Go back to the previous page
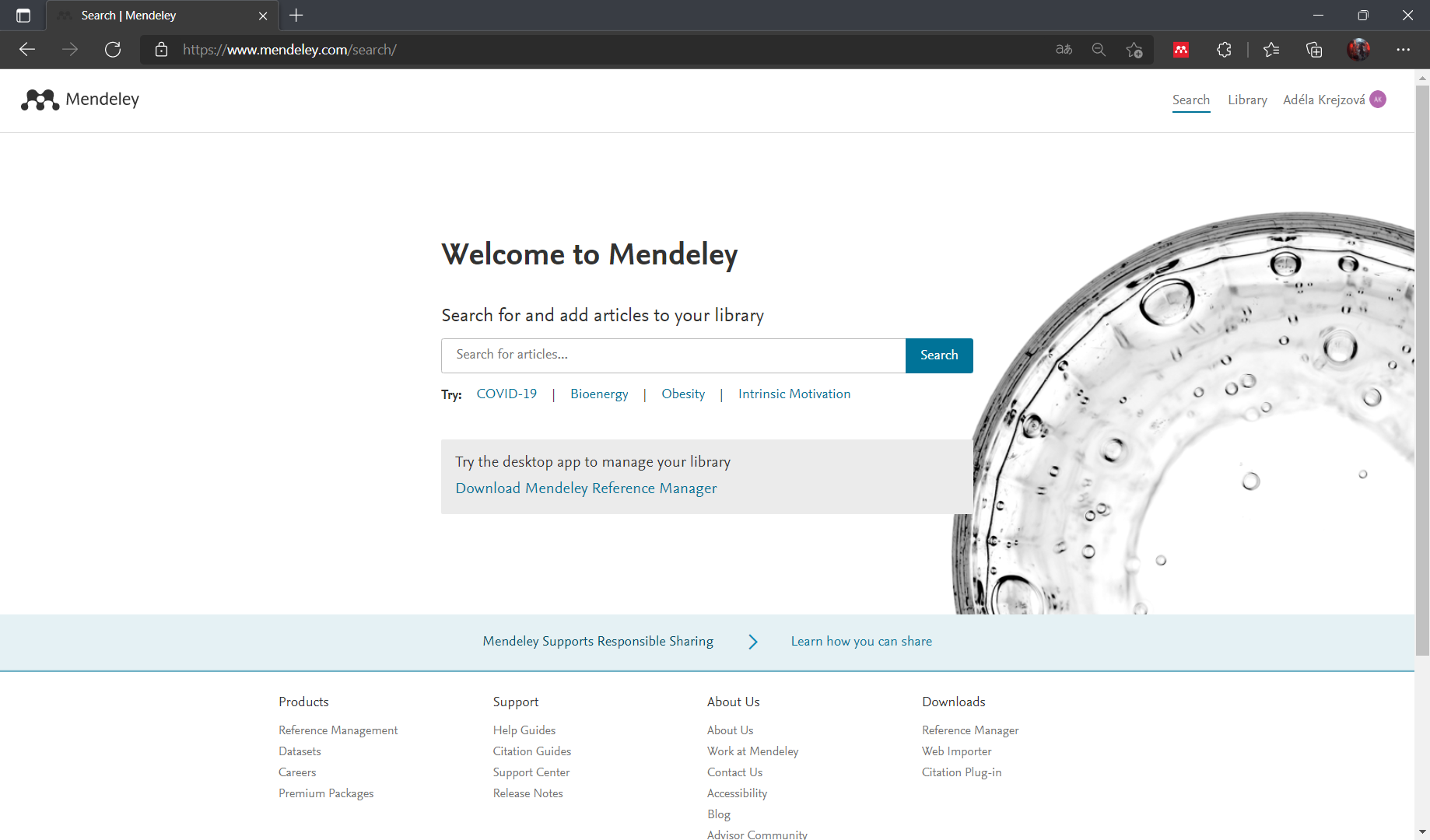 [27, 50]
